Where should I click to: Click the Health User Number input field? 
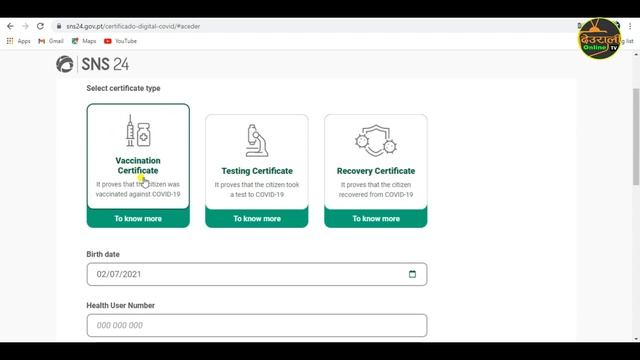coord(257,325)
